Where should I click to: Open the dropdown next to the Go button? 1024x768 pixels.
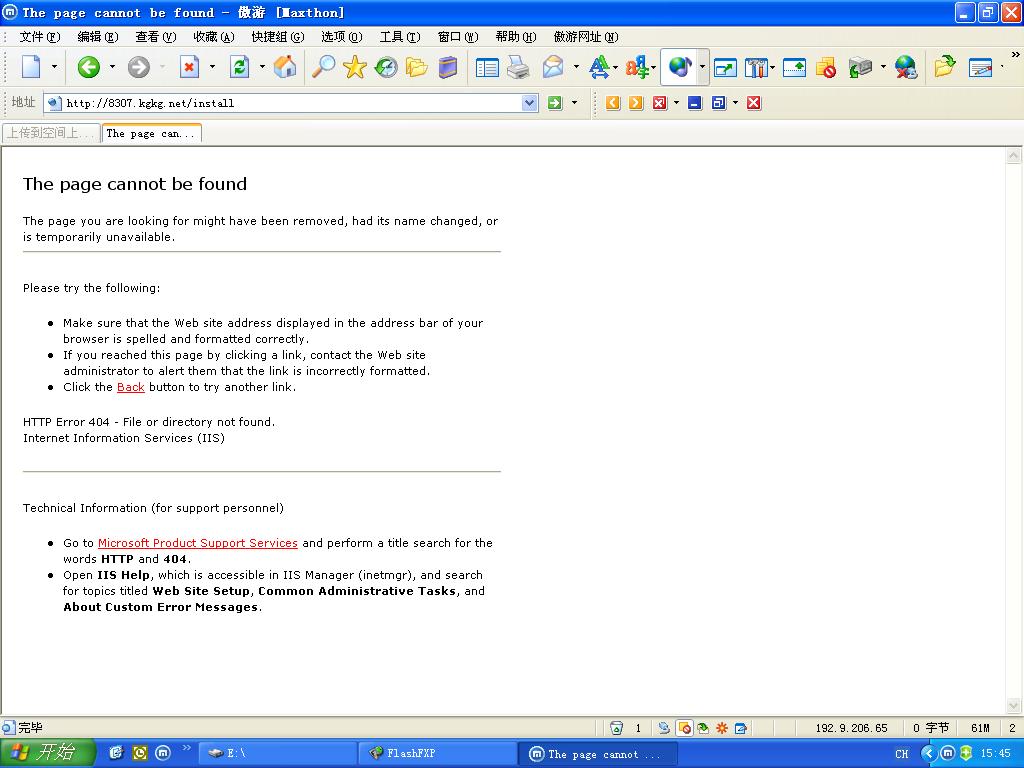(x=575, y=103)
